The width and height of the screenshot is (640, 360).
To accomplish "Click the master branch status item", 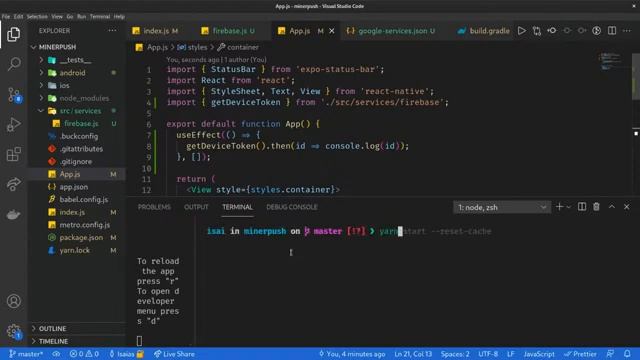I will [26, 354].
